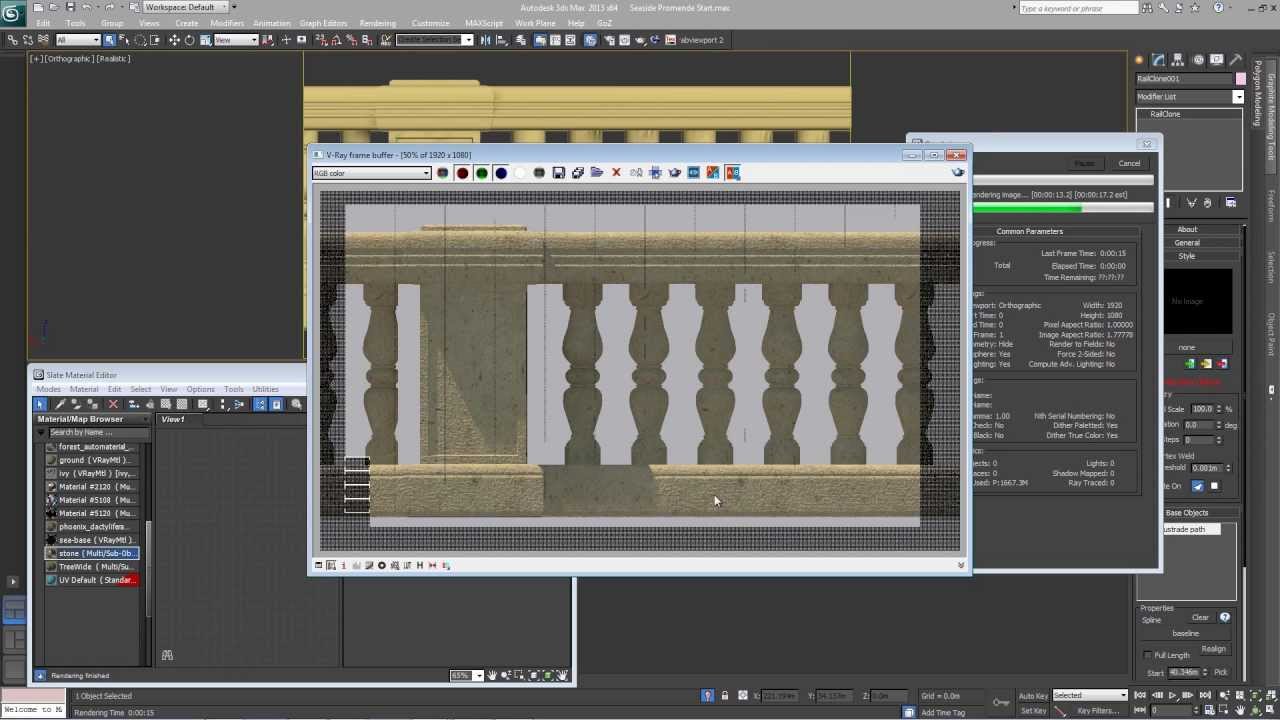The height and width of the screenshot is (720, 1280).
Task: Toggle alpha channel in V-Ray frame buffer
Action: click(520, 173)
